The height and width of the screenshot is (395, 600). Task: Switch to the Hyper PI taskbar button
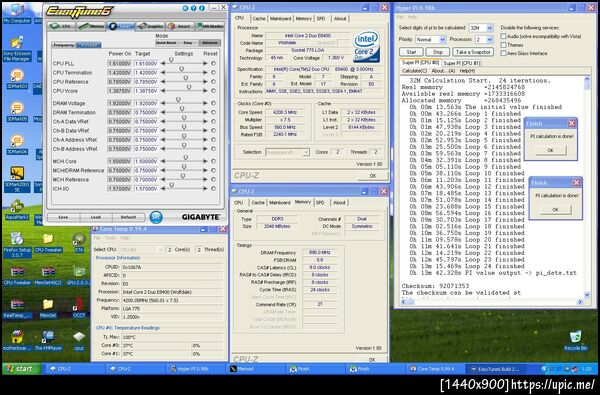coord(195,369)
